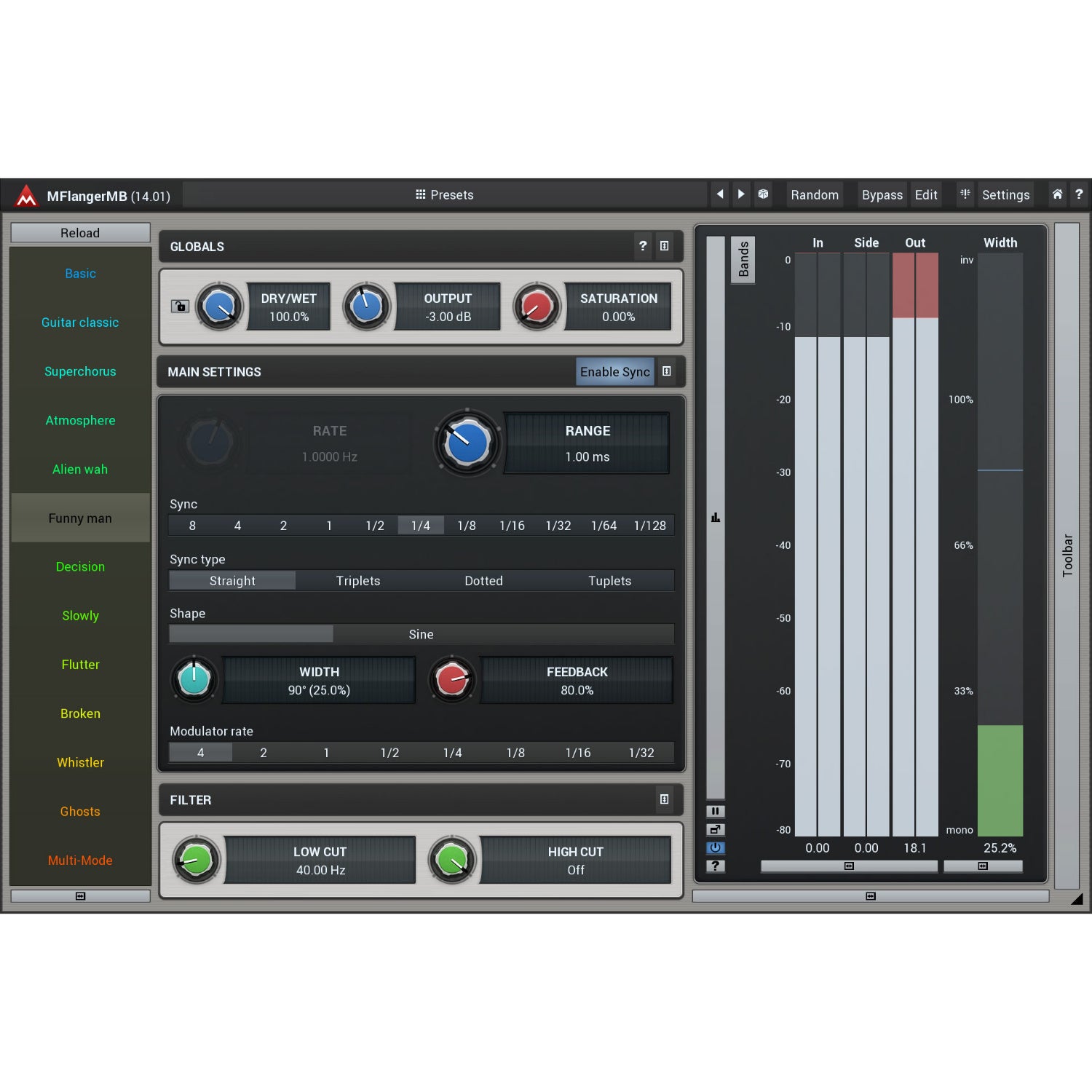Viewport: 1092px width, 1092px height.
Task: Collapse the In/Side/Out meters bar
Action: pyautogui.click(x=849, y=866)
